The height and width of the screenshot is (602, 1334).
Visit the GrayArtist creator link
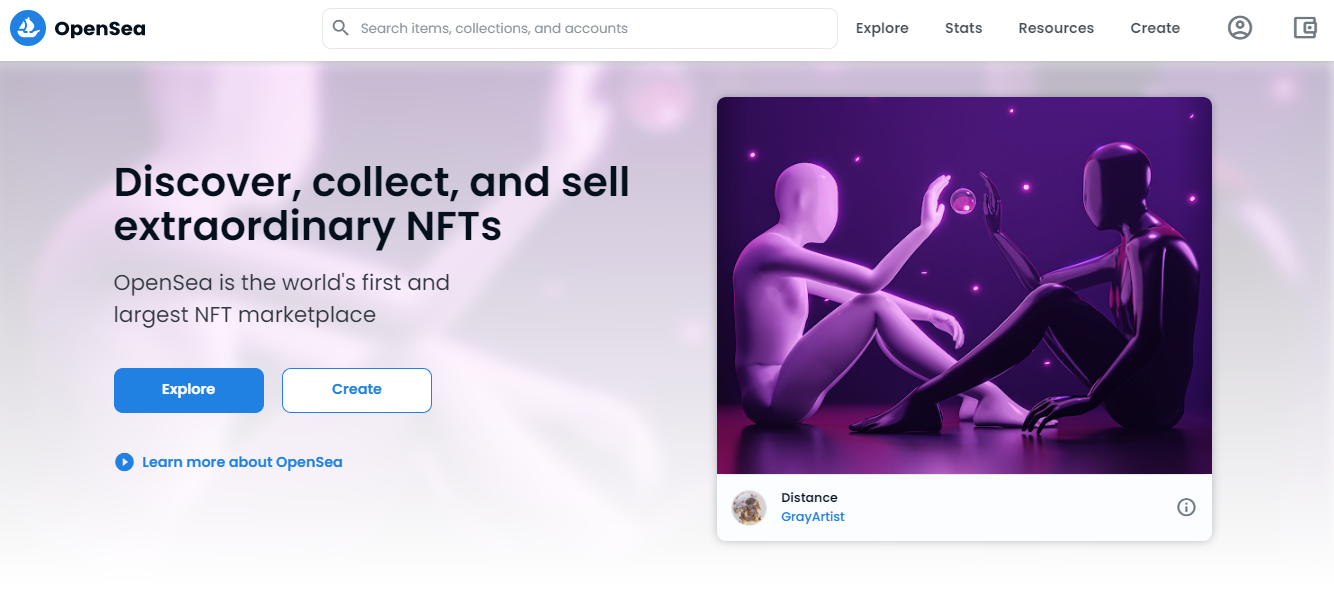812,517
